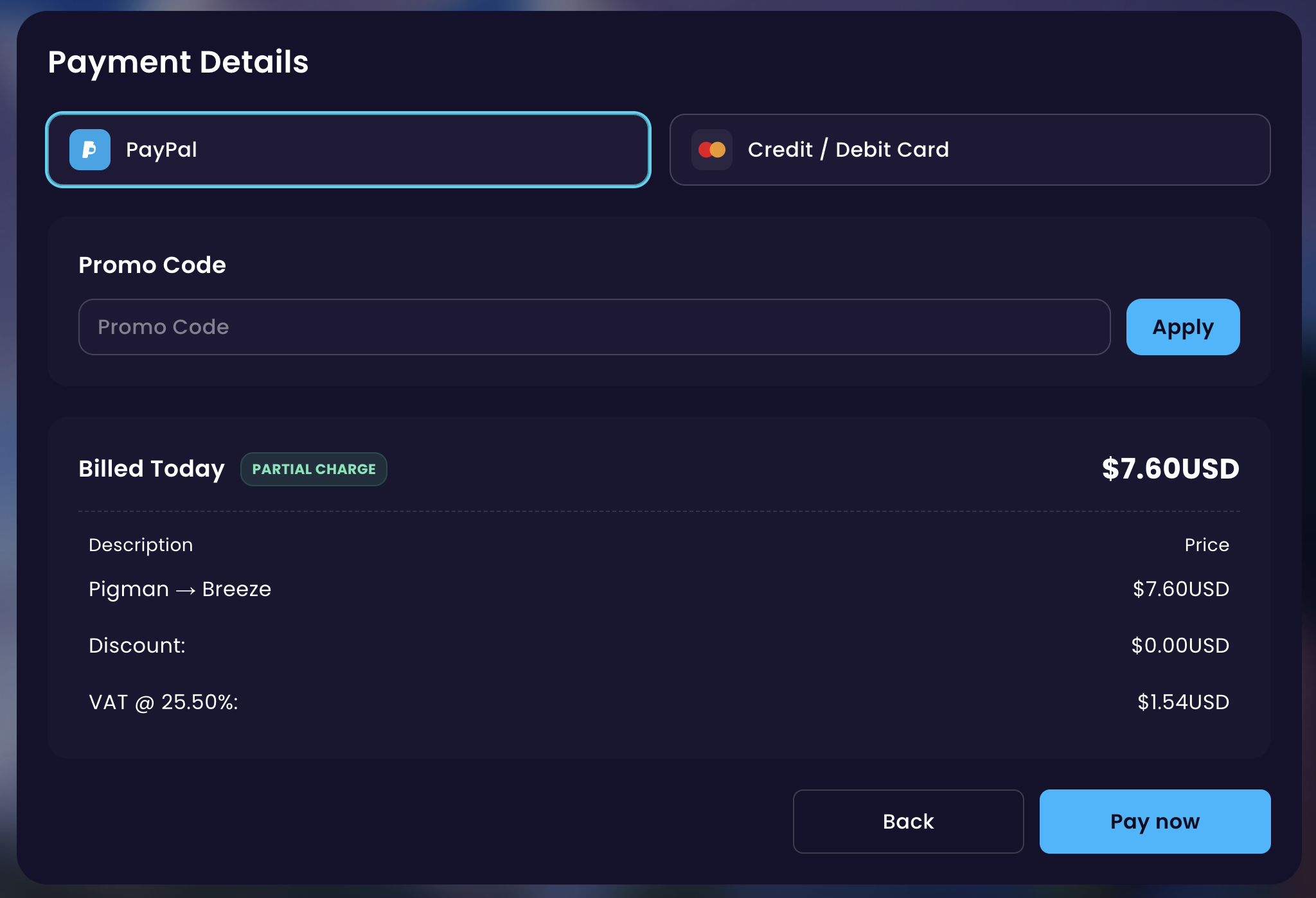Click the Pigman → Breeze line item

click(180, 589)
